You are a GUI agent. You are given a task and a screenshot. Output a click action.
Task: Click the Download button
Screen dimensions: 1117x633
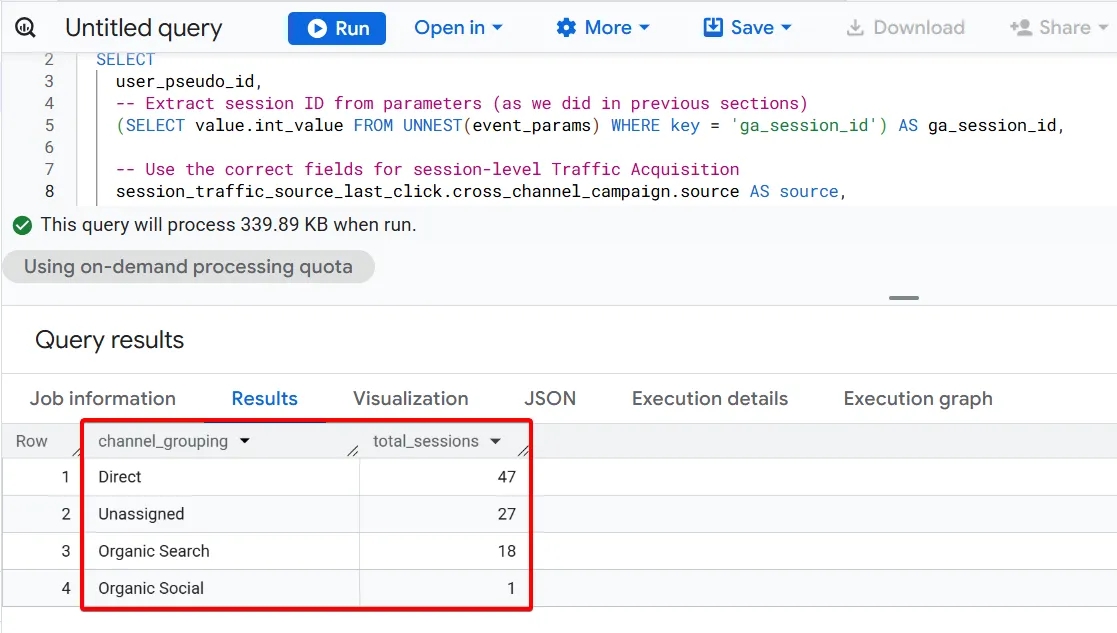coord(905,28)
